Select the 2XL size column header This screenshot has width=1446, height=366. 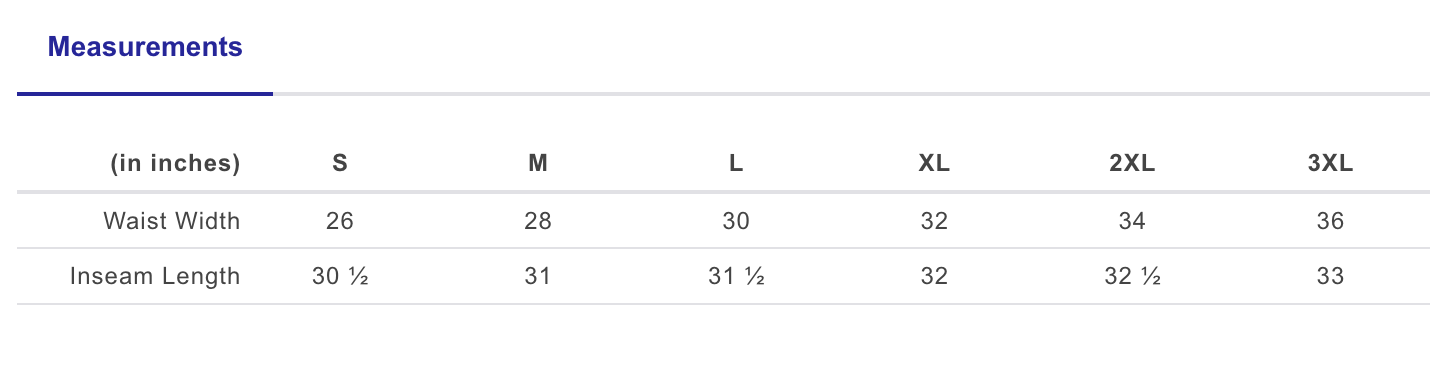(1132, 165)
